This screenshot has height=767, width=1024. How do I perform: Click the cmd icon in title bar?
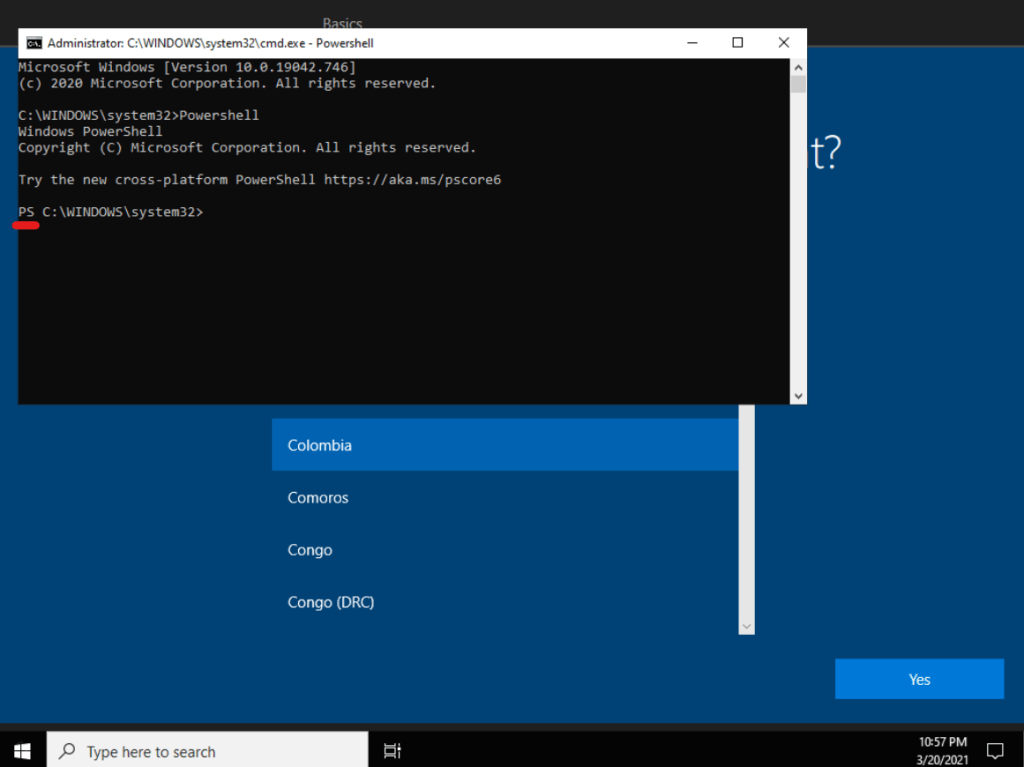34,43
